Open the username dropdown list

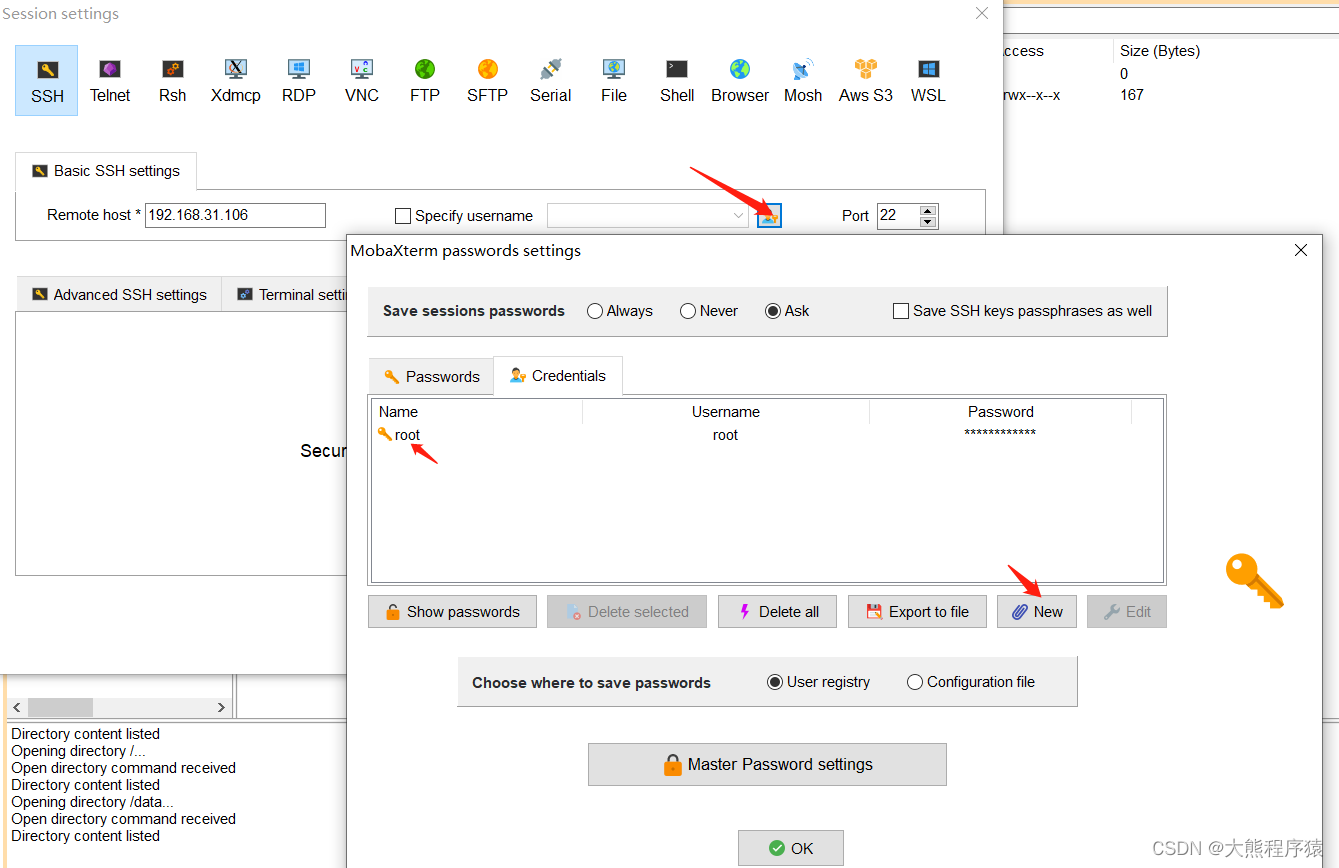coord(738,215)
